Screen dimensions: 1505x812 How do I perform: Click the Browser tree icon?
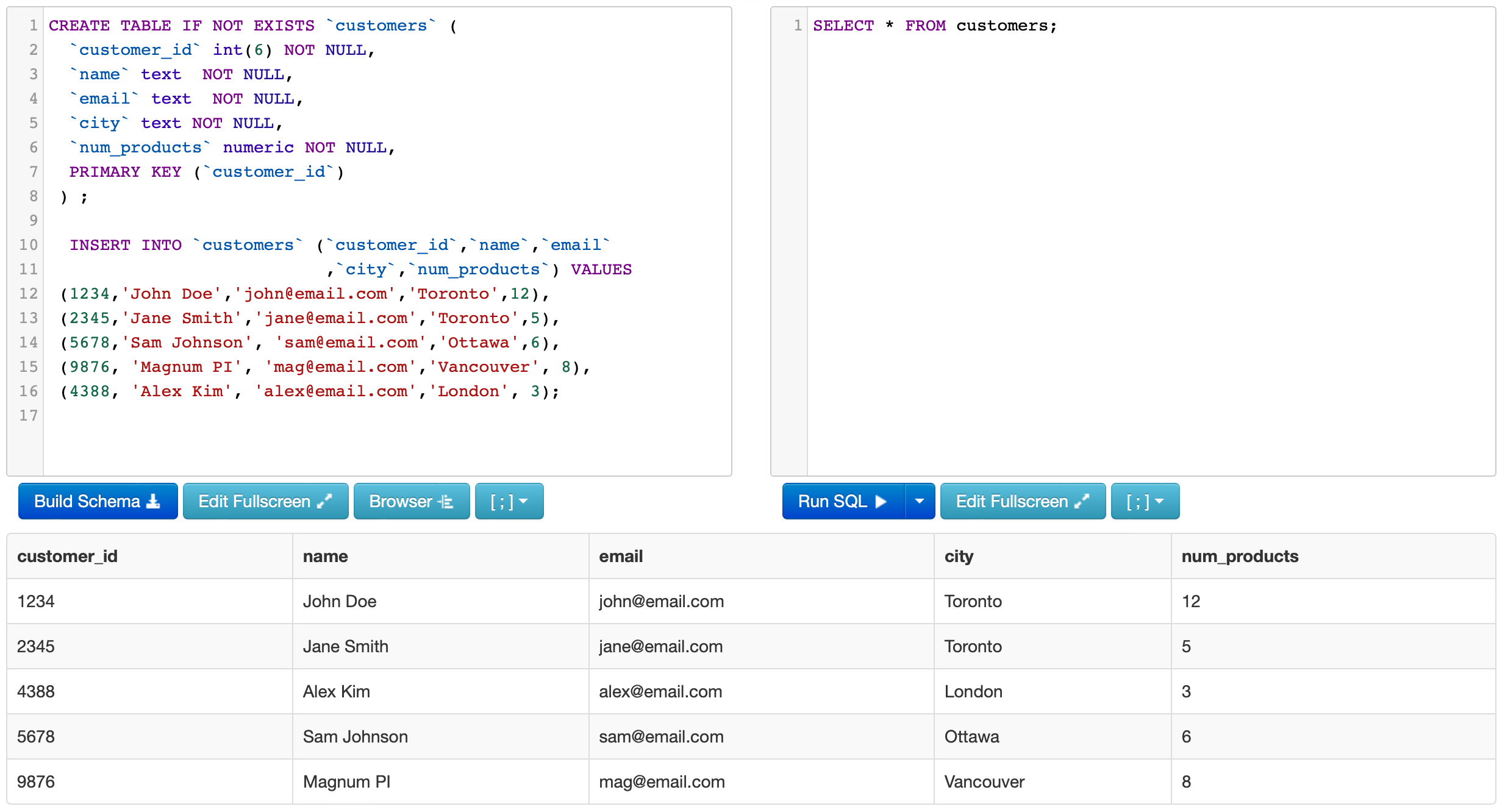coord(446,501)
